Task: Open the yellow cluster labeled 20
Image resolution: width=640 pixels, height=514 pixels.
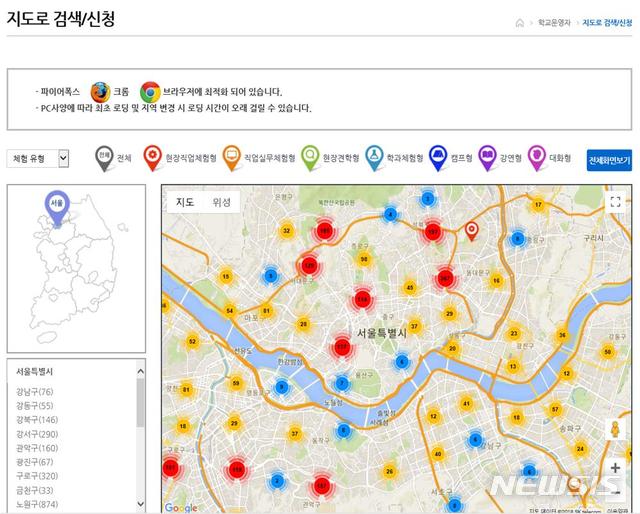Action: (452, 348)
